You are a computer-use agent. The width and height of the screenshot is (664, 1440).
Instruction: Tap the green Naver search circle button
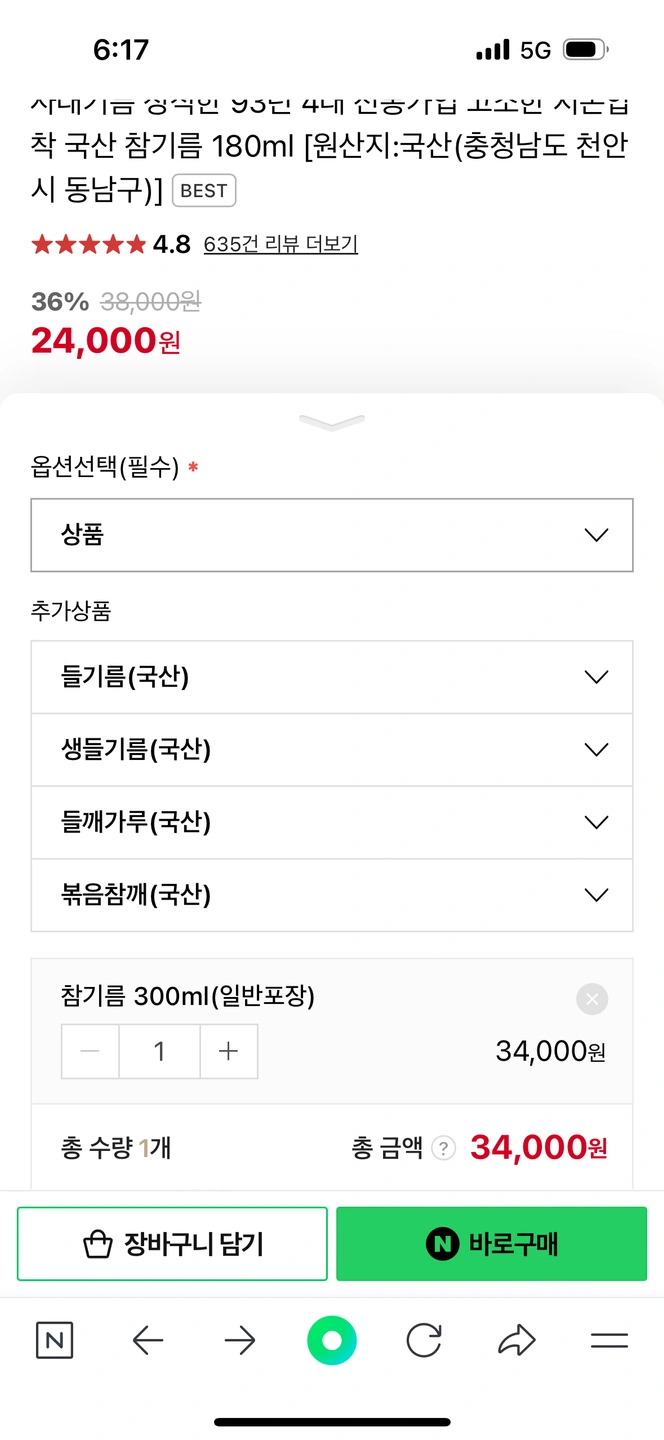pyautogui.click(x=332, y=1341)
